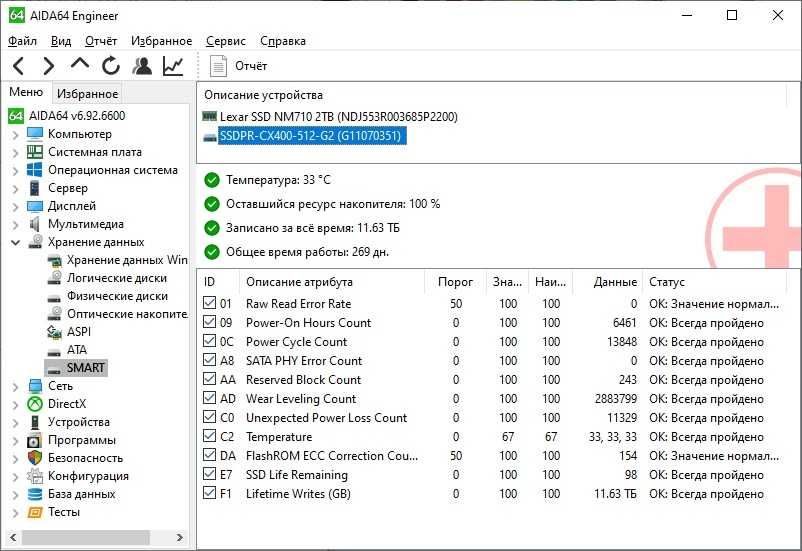
Task: Click the Сеть network icon
Action: [35, 386]
